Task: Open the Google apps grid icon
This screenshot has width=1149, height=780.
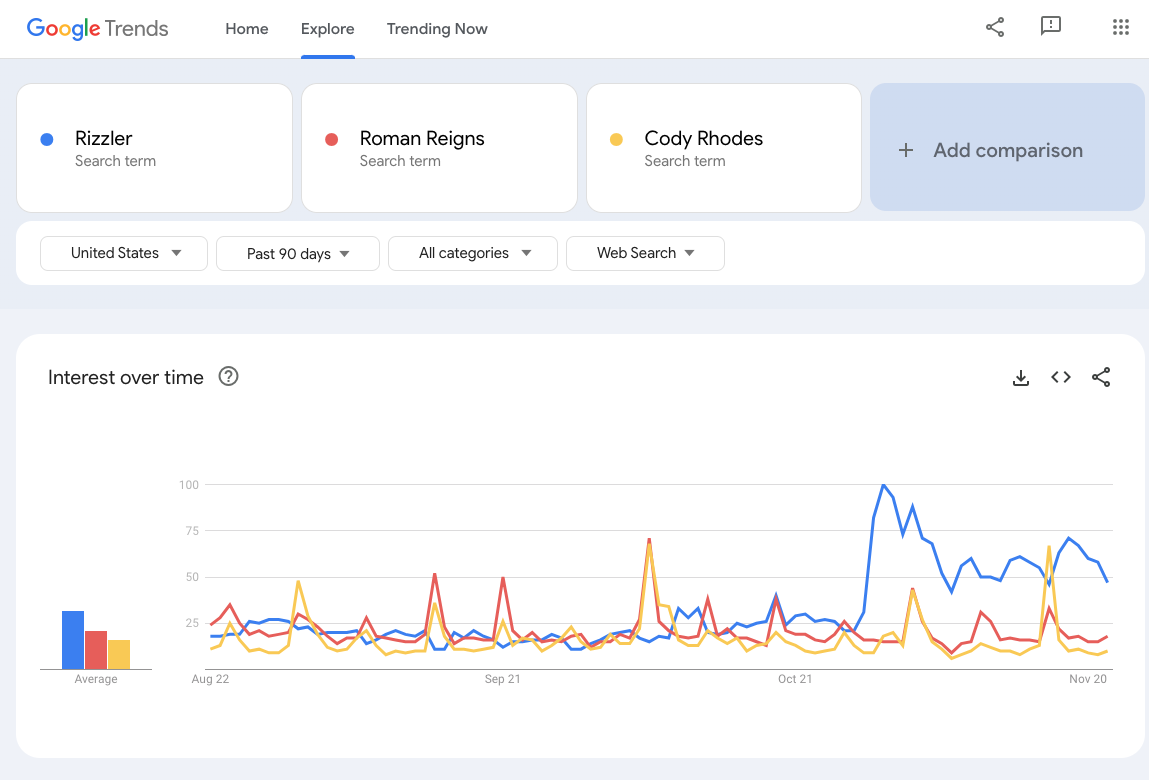Action: [1120, 28]
